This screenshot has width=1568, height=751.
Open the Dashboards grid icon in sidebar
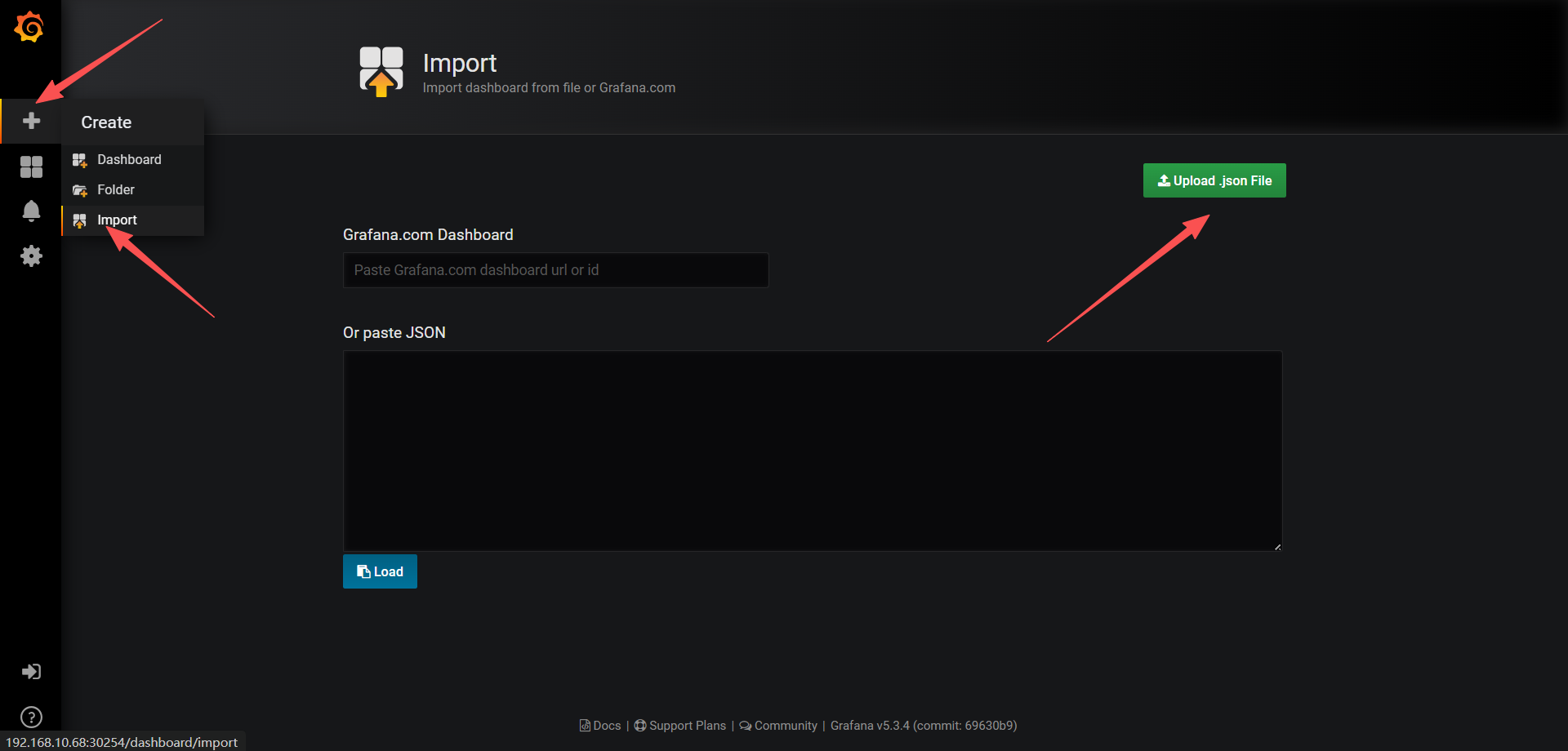(x=31, y=167)
